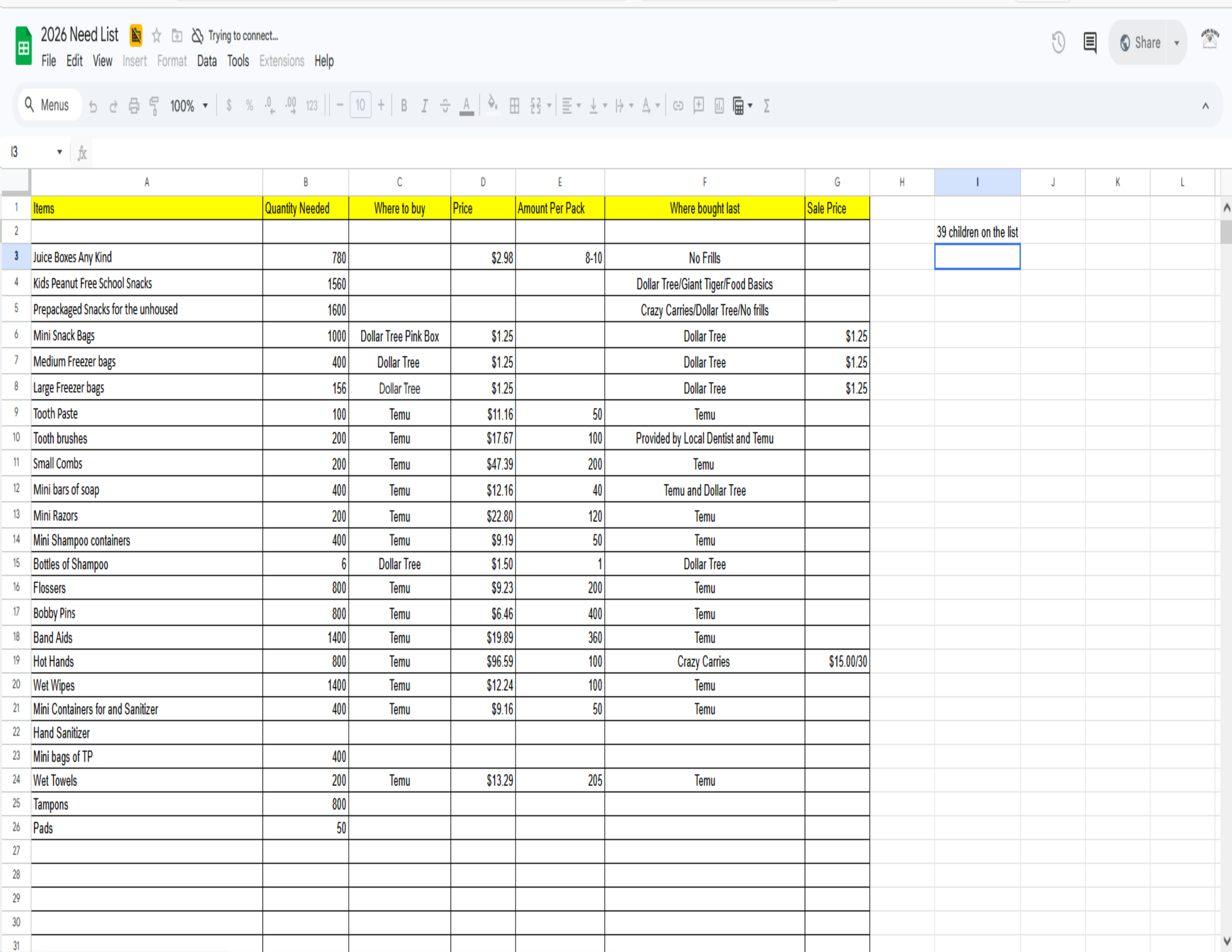This screenshot has width=1232, height=952.
Task: Click the Insert comment icon
Action: [698, 105]
